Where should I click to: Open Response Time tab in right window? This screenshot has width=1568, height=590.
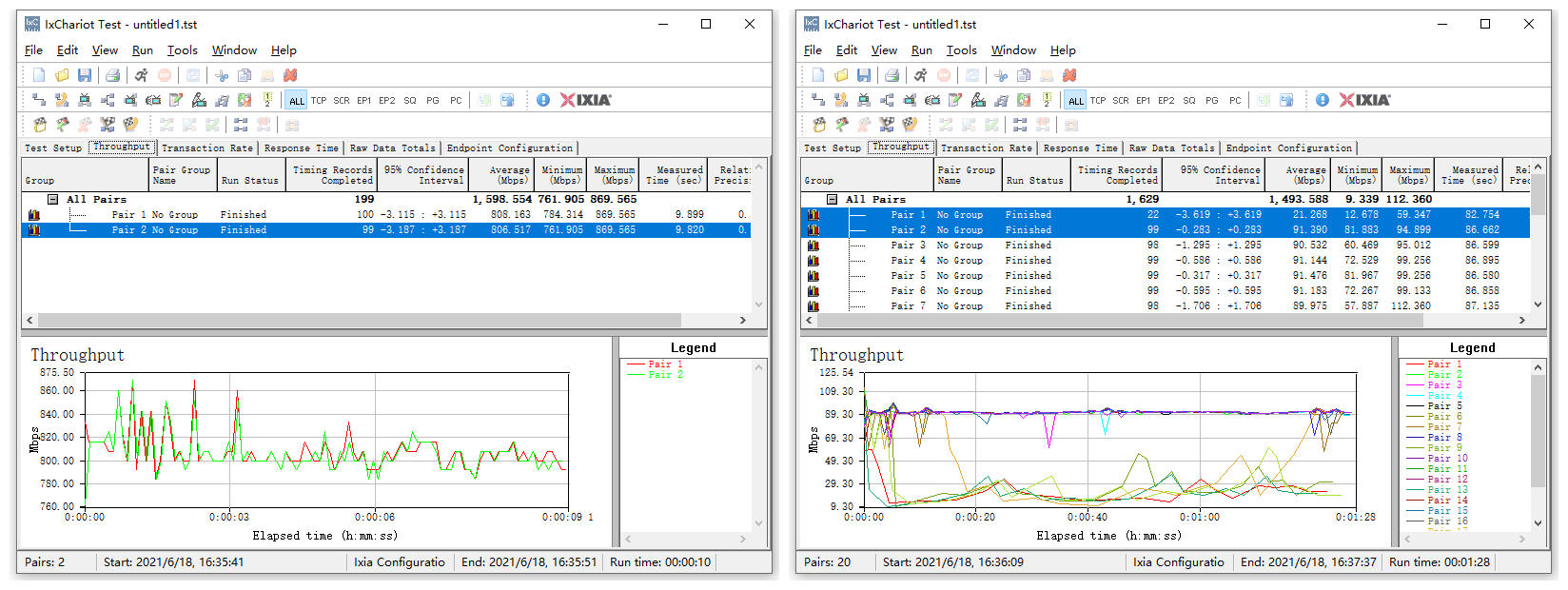[1080, 148]
